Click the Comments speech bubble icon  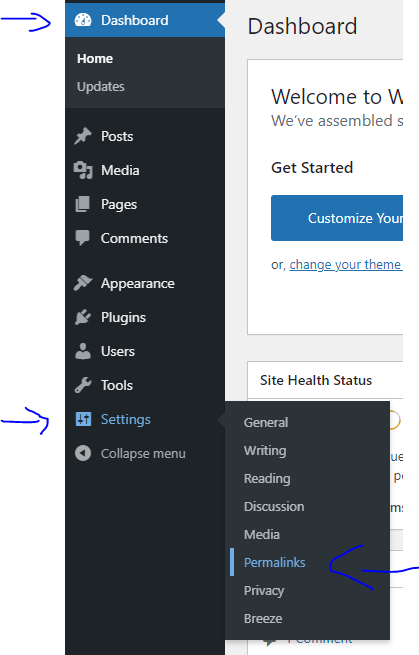point(83,238)
